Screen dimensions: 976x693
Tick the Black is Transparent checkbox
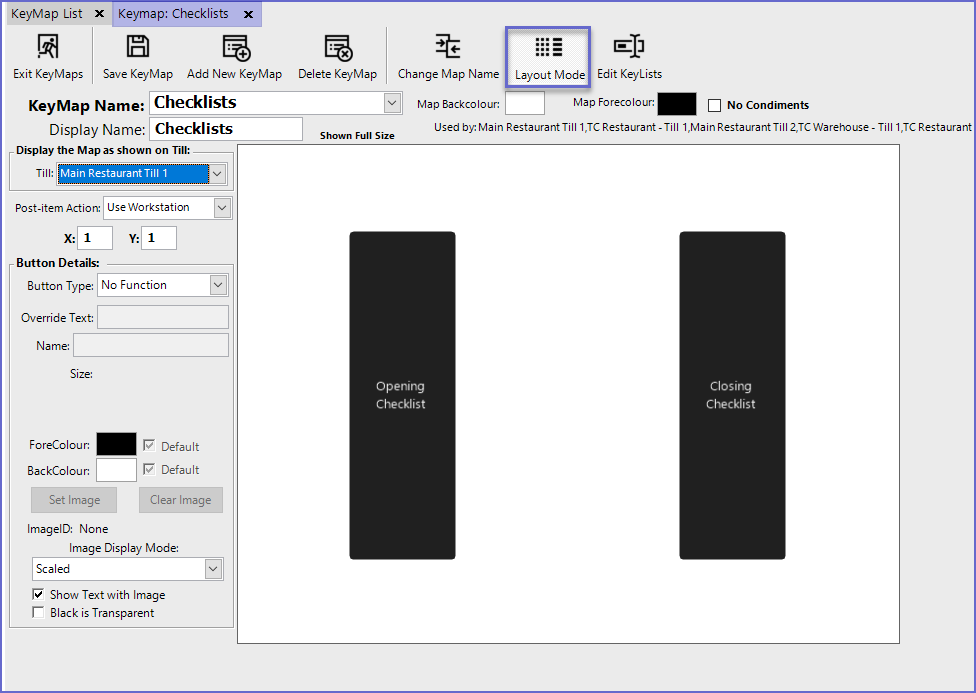(39, 613)
